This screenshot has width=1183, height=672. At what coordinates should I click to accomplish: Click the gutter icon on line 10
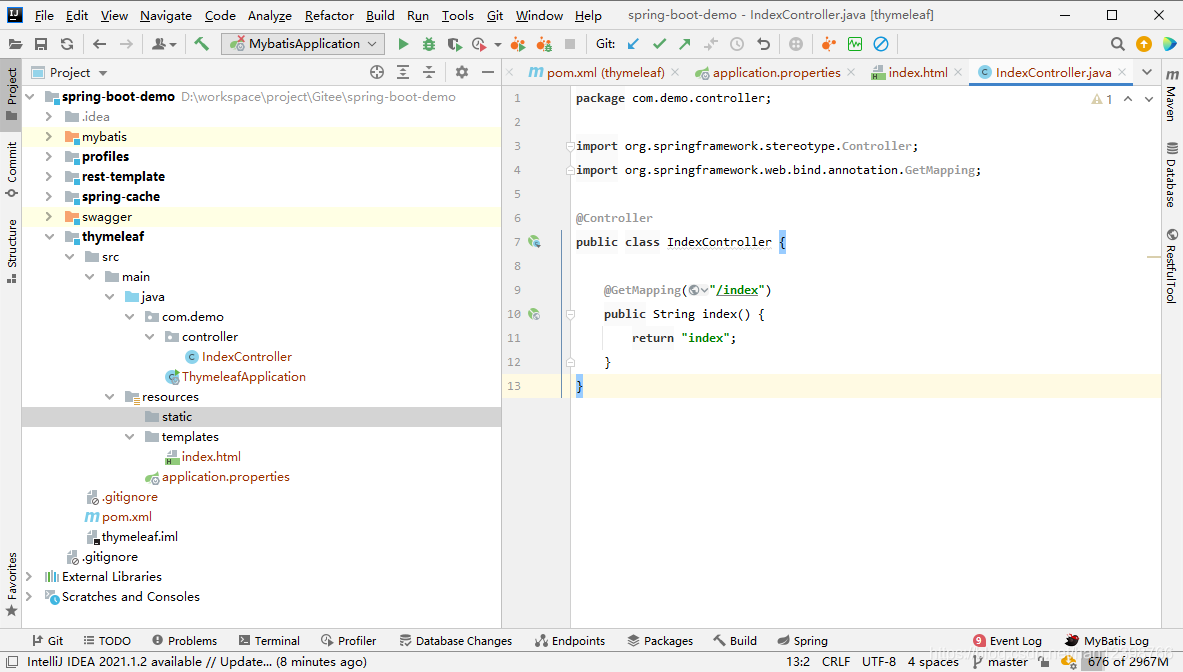534,314
